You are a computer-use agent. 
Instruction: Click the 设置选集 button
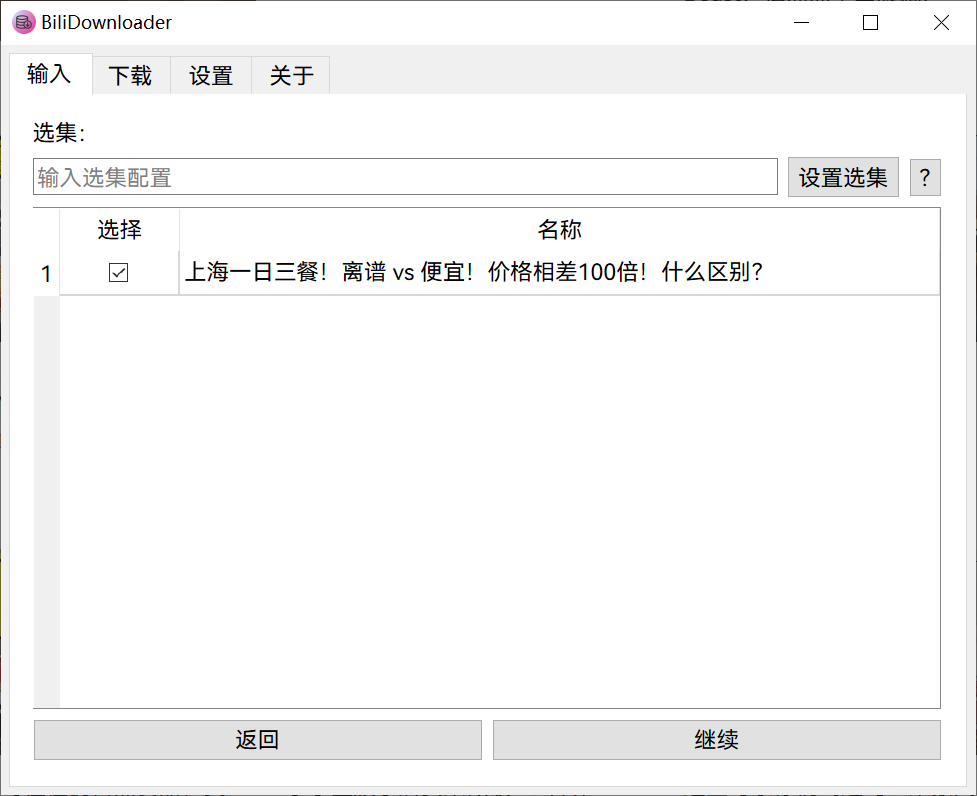point(843,178)
